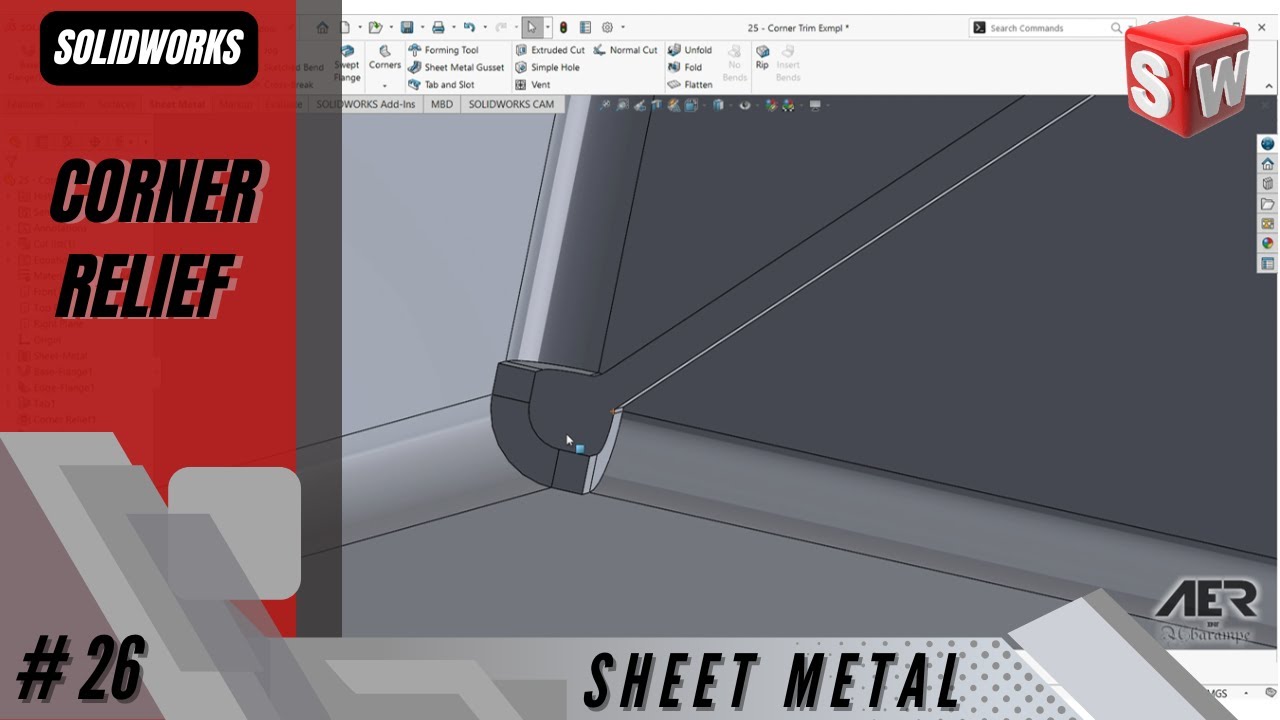Open File Explorer folder task pane tab
The width and height of the screenshot is (1280, 720).
tap(1268, 204)
